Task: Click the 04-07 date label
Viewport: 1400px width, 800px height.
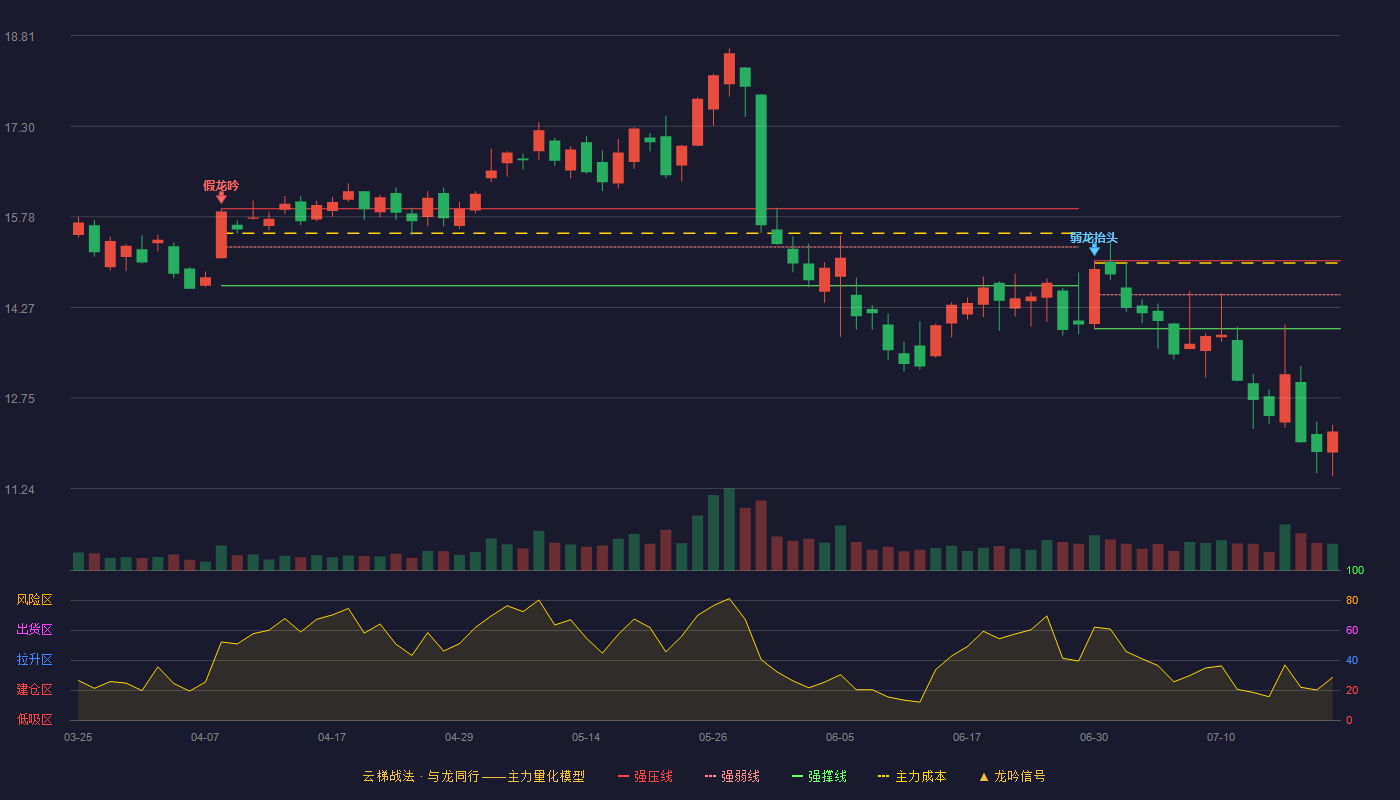Action: coord(205,737)
